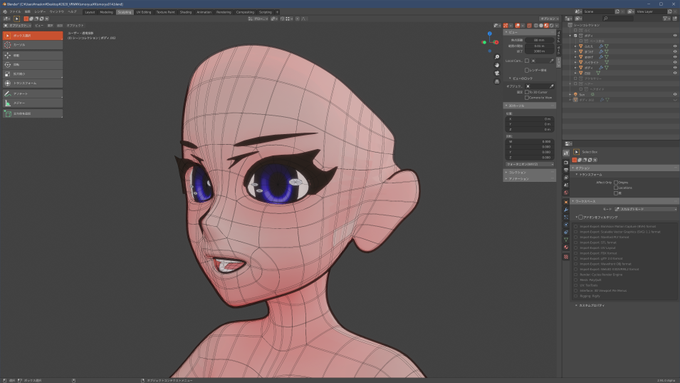This screenshot has width=680, height=383.
Task: Switch perspective/orthographic with the grid icon
Action: tap(497, 82)
